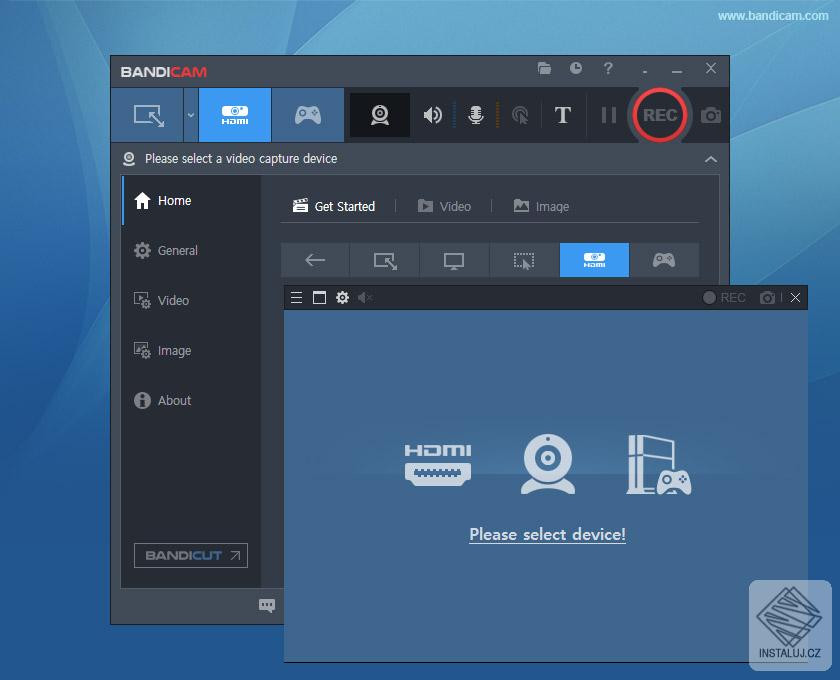Select HDMI device mode in mode row

pyautogui.click(x=594, y=260)
